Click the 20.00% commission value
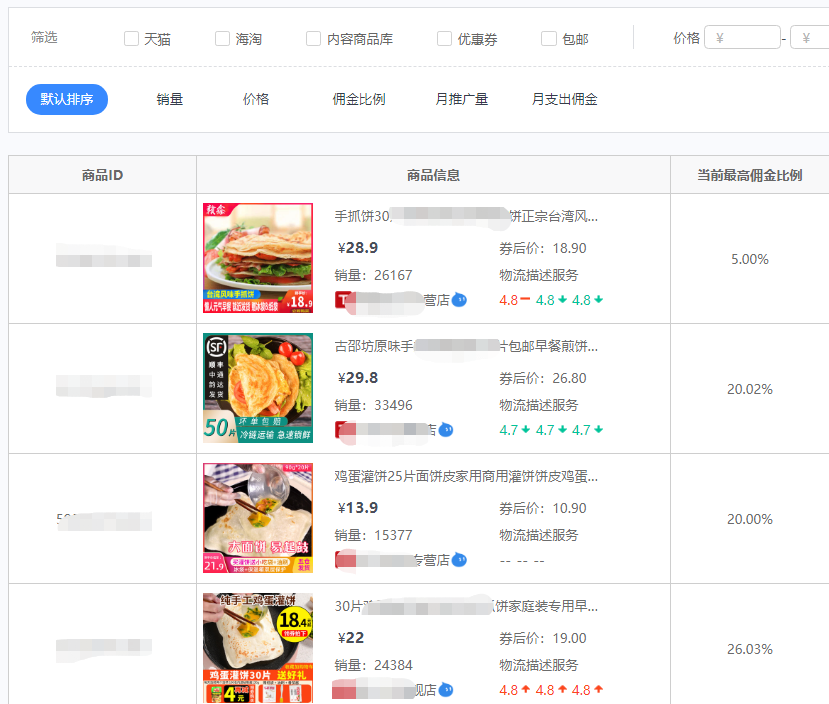Image resolution: width=829 pixels, height=704 pixels. [750, 519]
